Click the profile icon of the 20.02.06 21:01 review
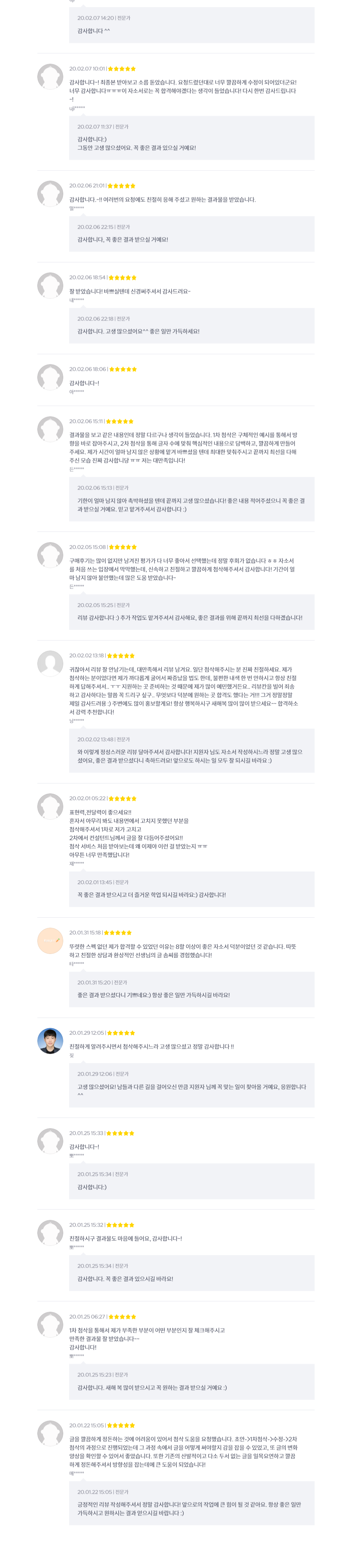The image size is (349, 1568). tap(50, 193)
